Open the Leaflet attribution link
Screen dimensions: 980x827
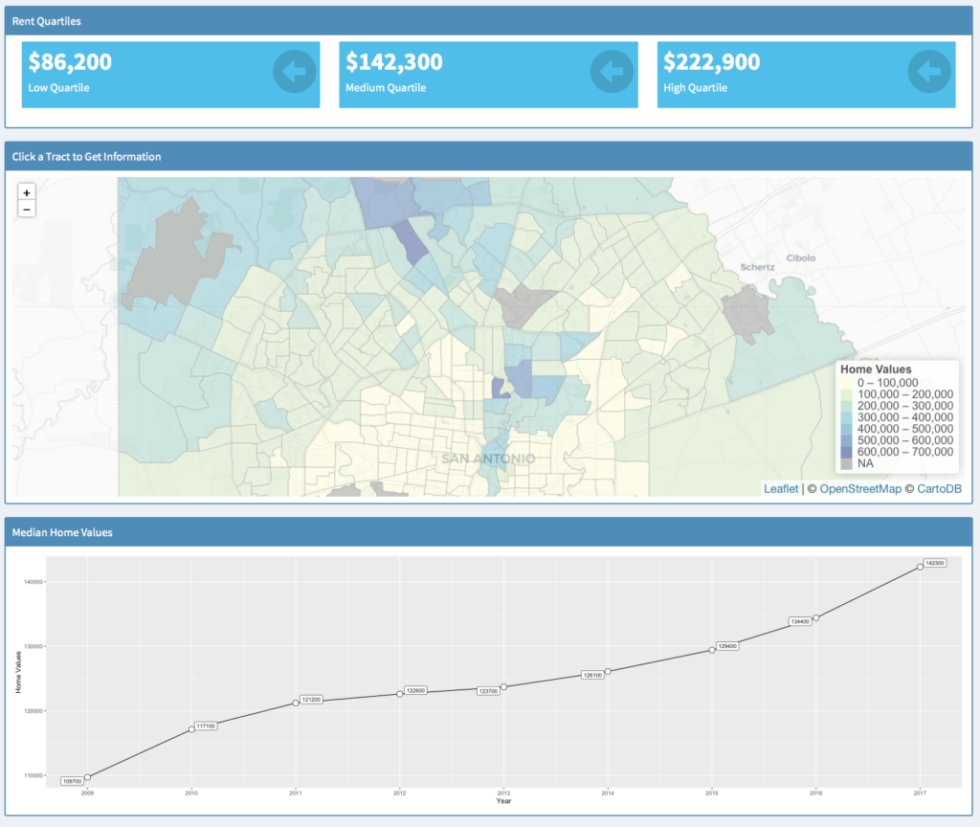[781, 488]
